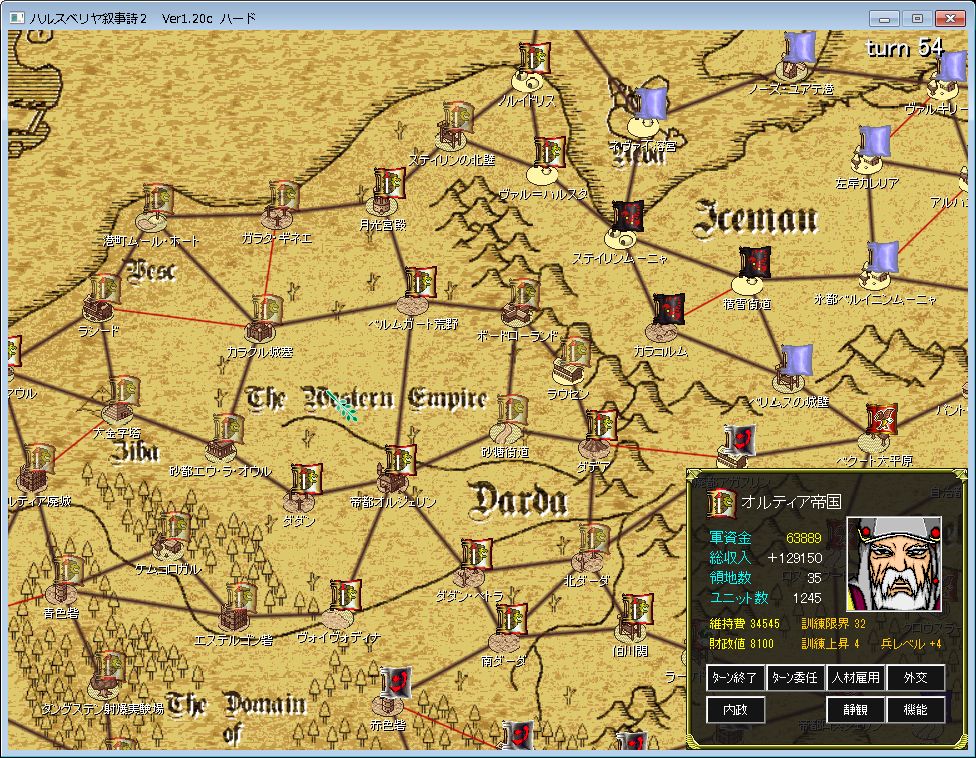976x758 pixels.
Task: Click the 訓練限界 32 text
Action: [833, 624]
